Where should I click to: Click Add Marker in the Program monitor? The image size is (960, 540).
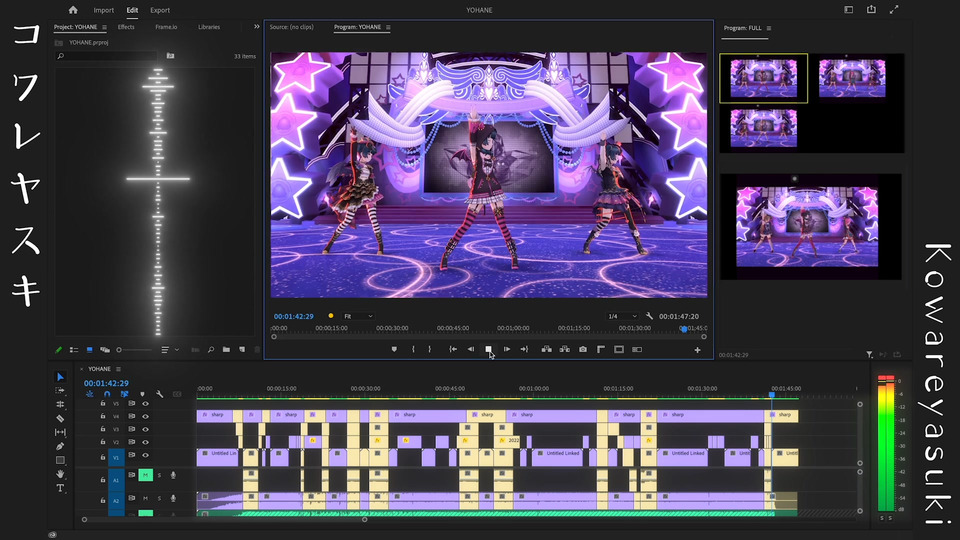pos(394,349)
